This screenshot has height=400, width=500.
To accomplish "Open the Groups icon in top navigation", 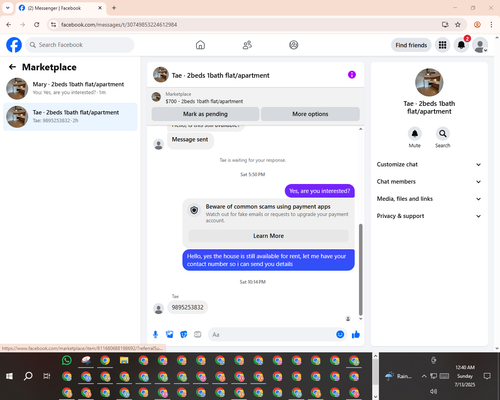I will tap(294, 45).
